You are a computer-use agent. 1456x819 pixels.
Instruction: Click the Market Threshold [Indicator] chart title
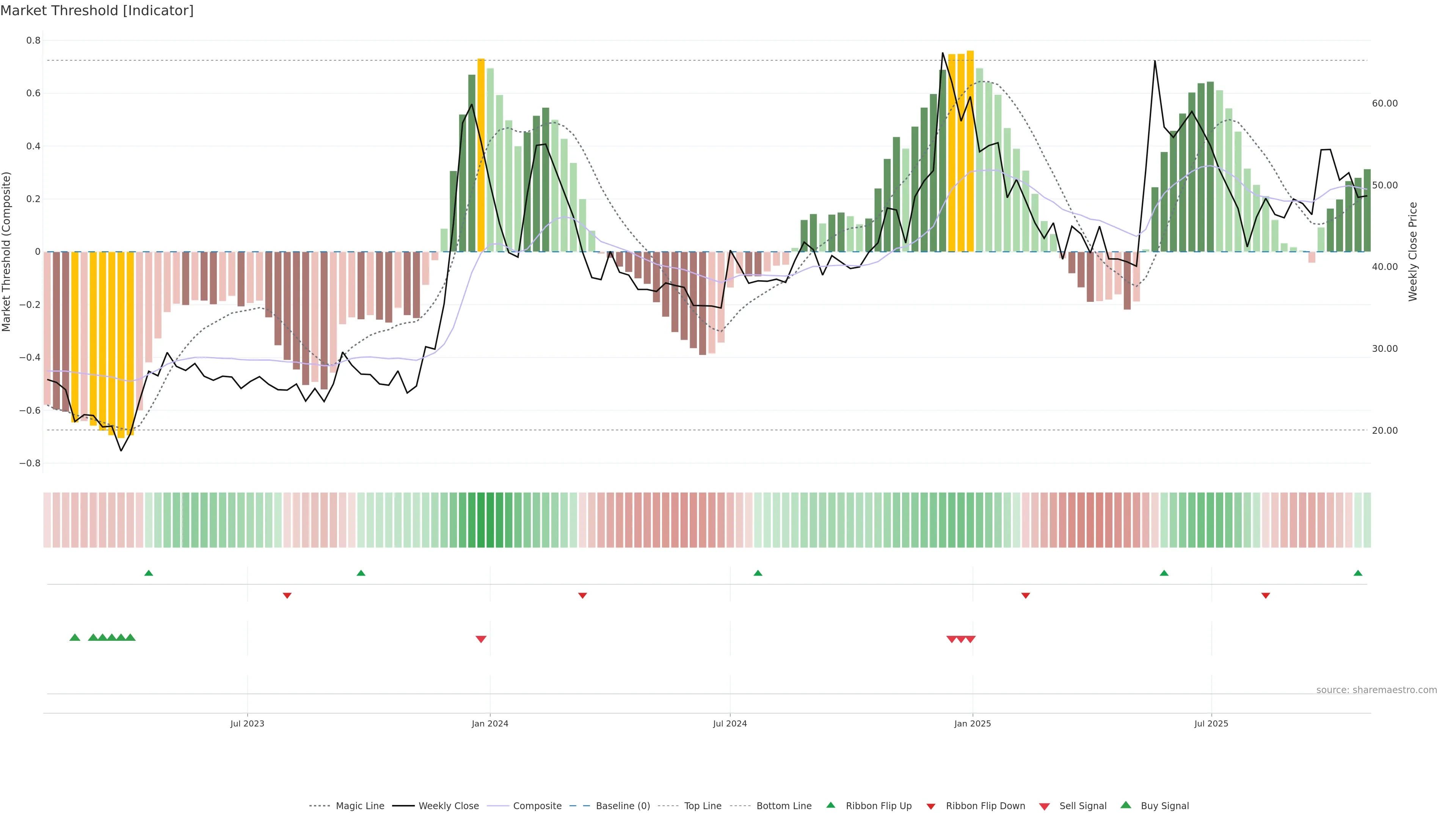coord(97,11)
